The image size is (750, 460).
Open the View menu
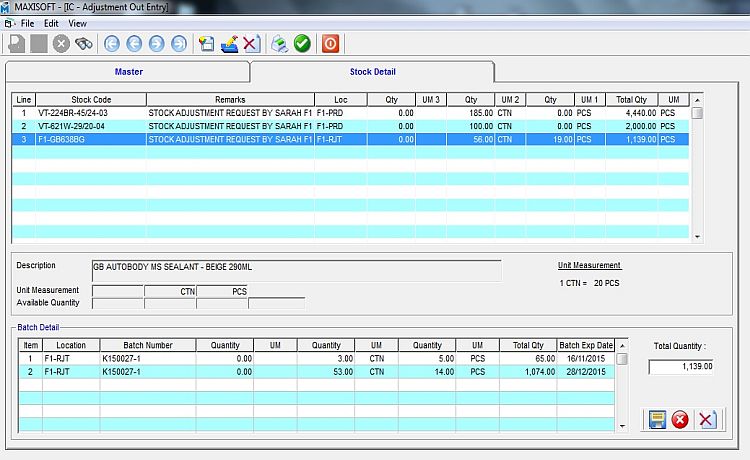77,23
